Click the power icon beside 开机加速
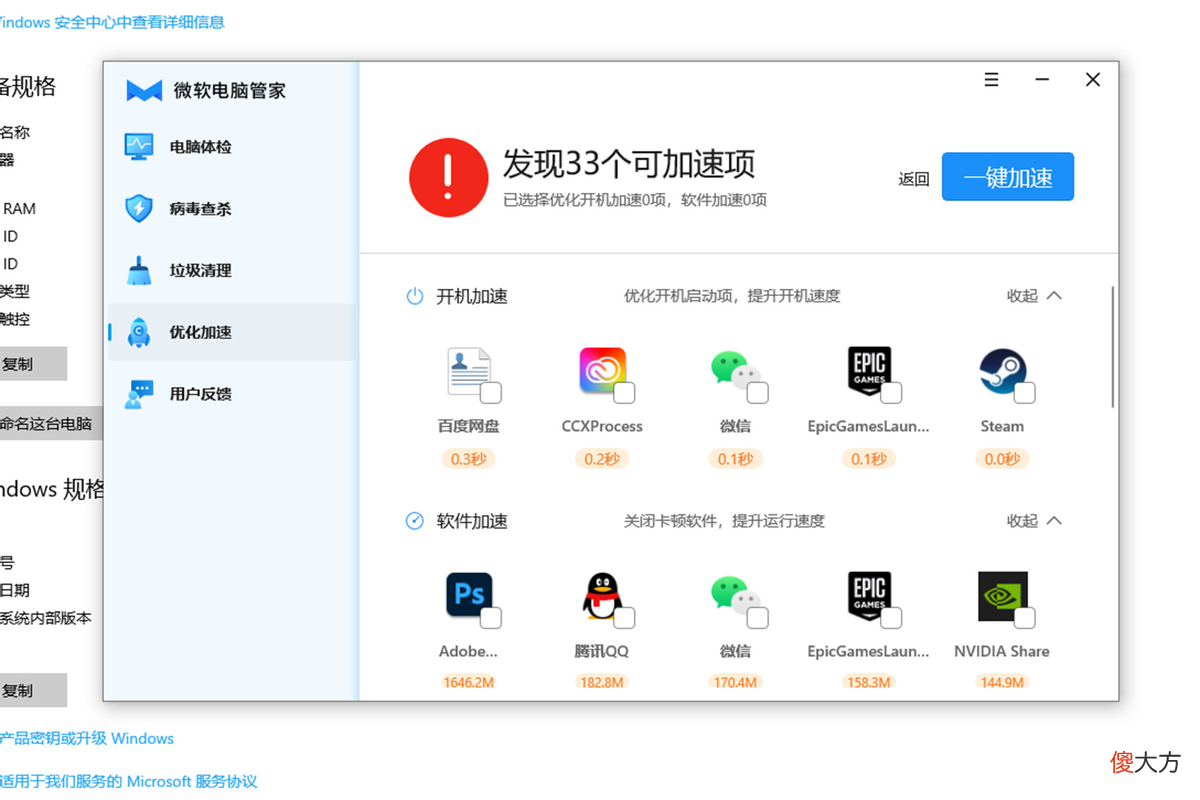Image resolution: width=1200 pixels, height=800 pixels. [x=415, y=296]
